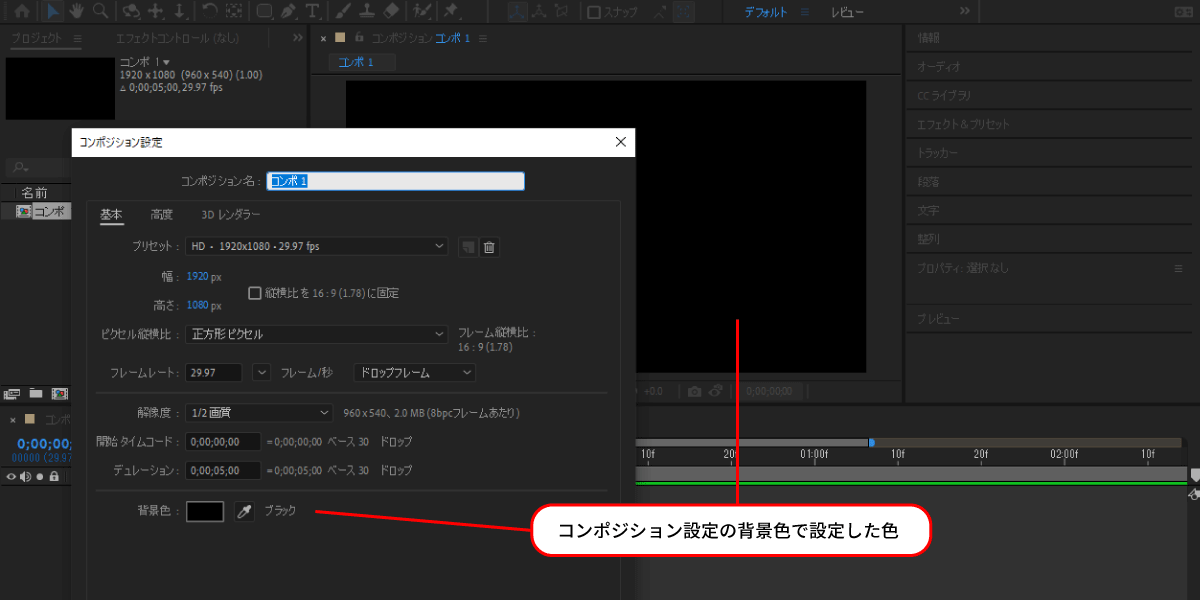This screenshot has height=600, width=1200.
Task: Select the Brush tool
Action: pos(342,12)
